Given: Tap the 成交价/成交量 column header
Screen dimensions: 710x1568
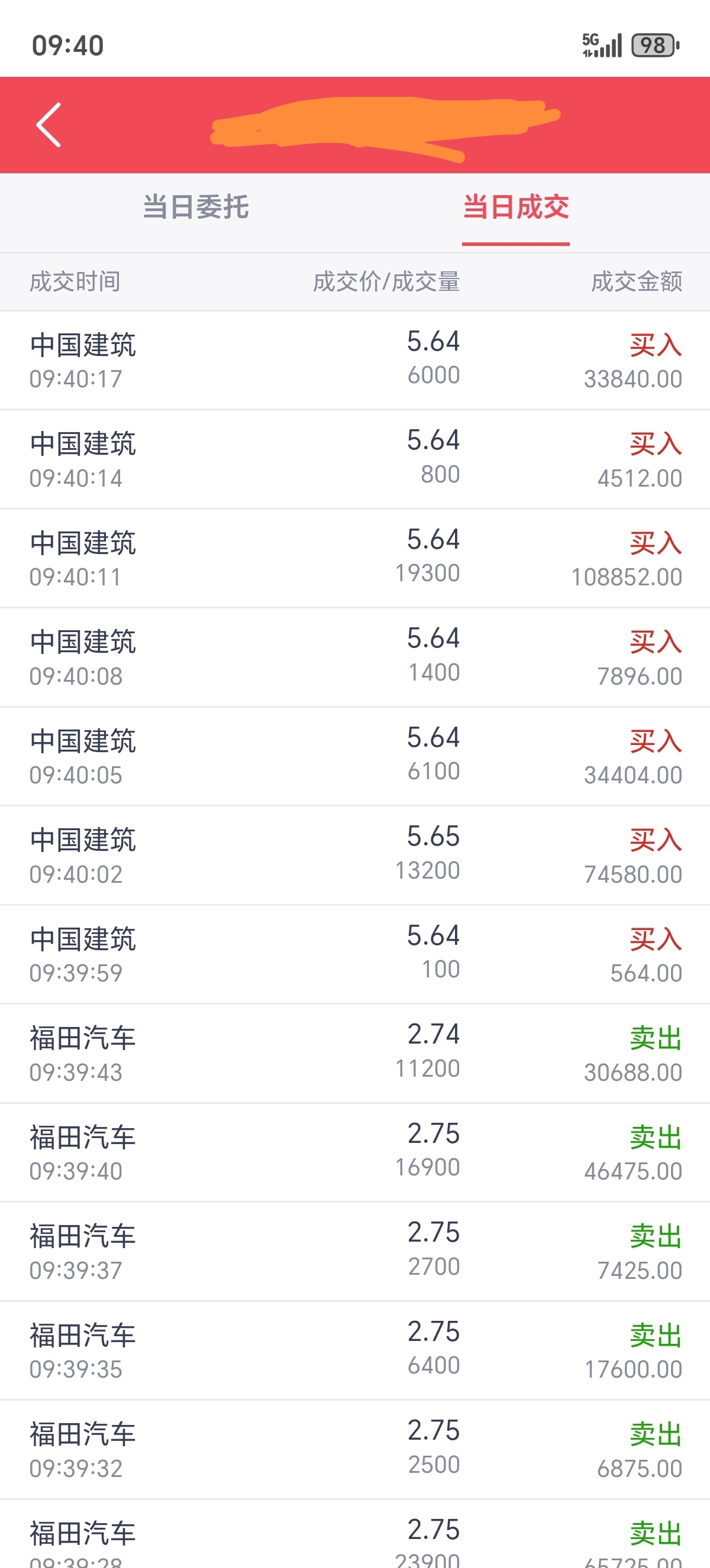Looking at the screenshot, I should [x=387, y=282].
